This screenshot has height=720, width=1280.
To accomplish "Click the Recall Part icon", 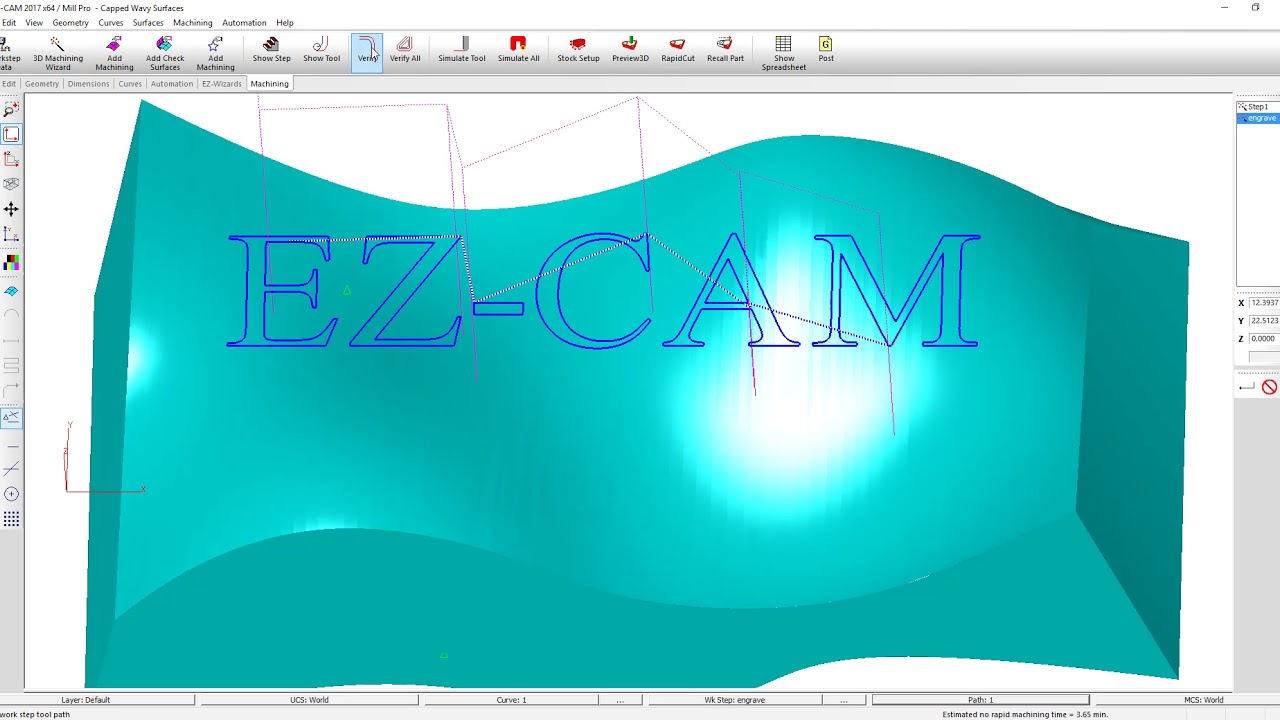I will click(725, 50).
